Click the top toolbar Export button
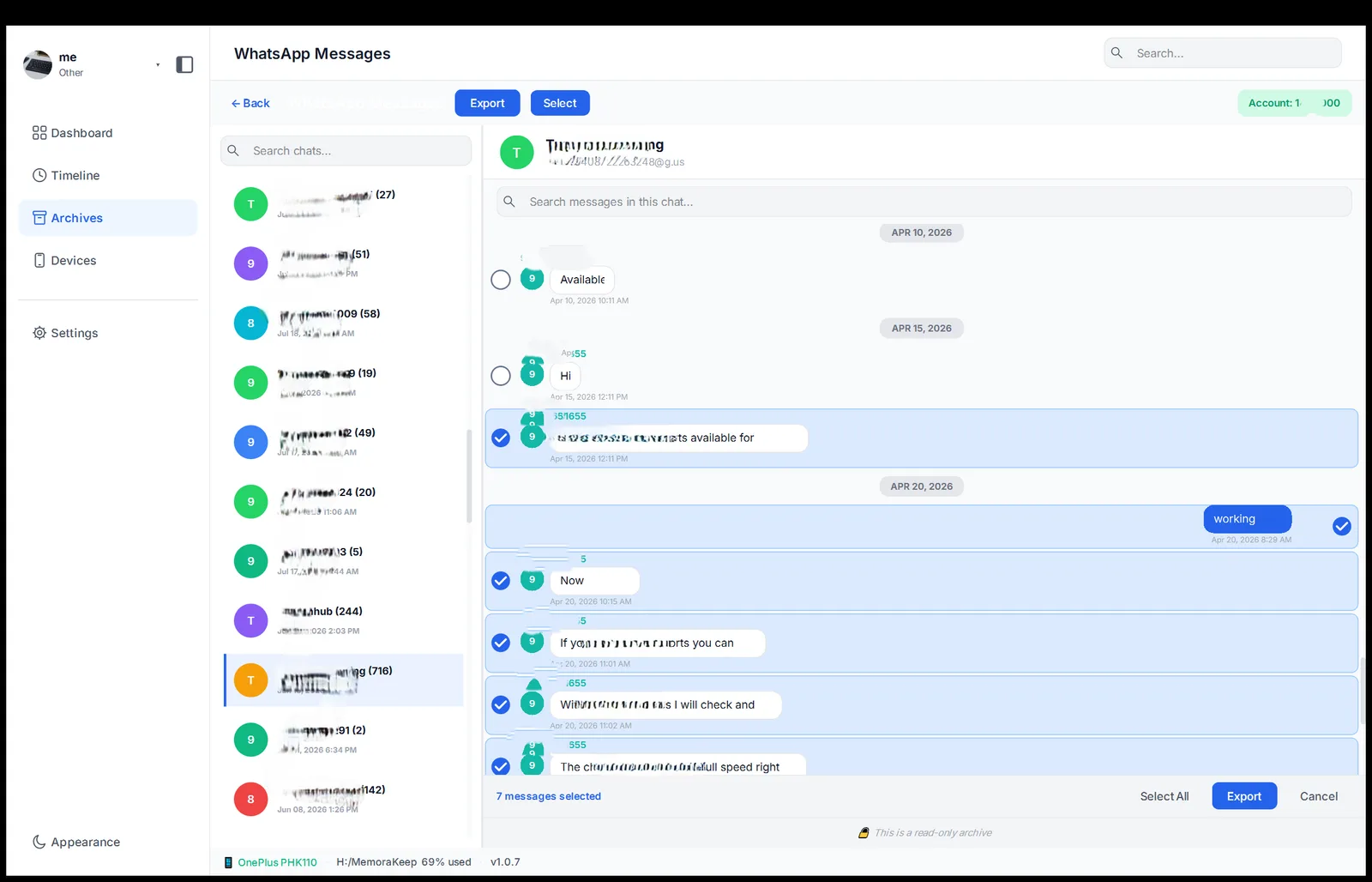 point(487,103)
